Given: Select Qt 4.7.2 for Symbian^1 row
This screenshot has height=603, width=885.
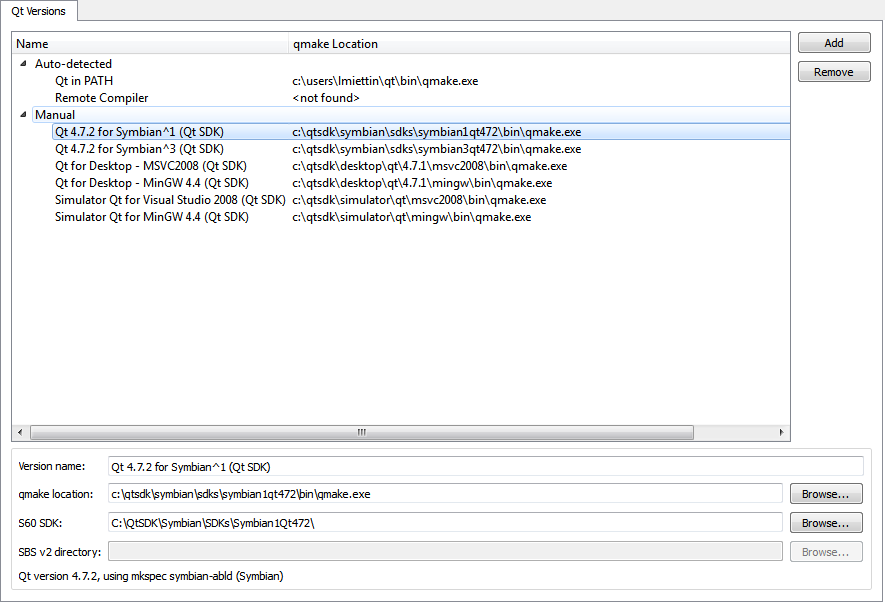Looking at the screenshot, I should [420, 132].
